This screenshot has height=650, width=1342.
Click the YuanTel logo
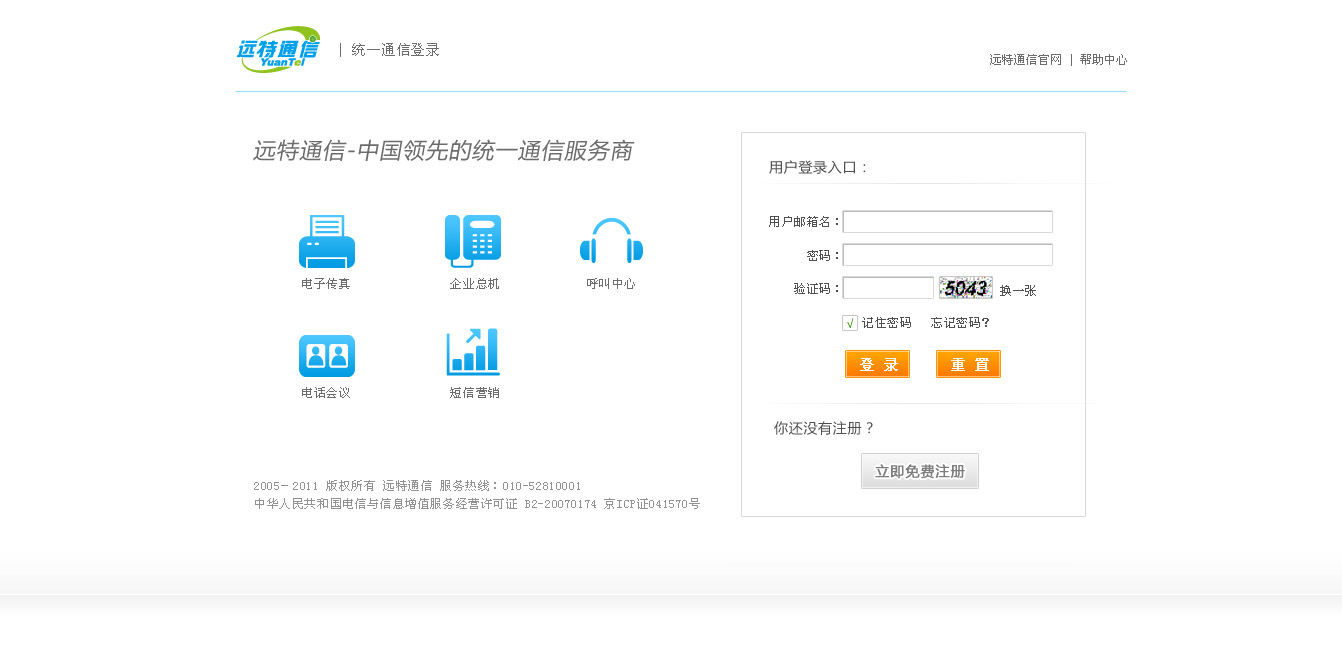click(x=279, y=50)
